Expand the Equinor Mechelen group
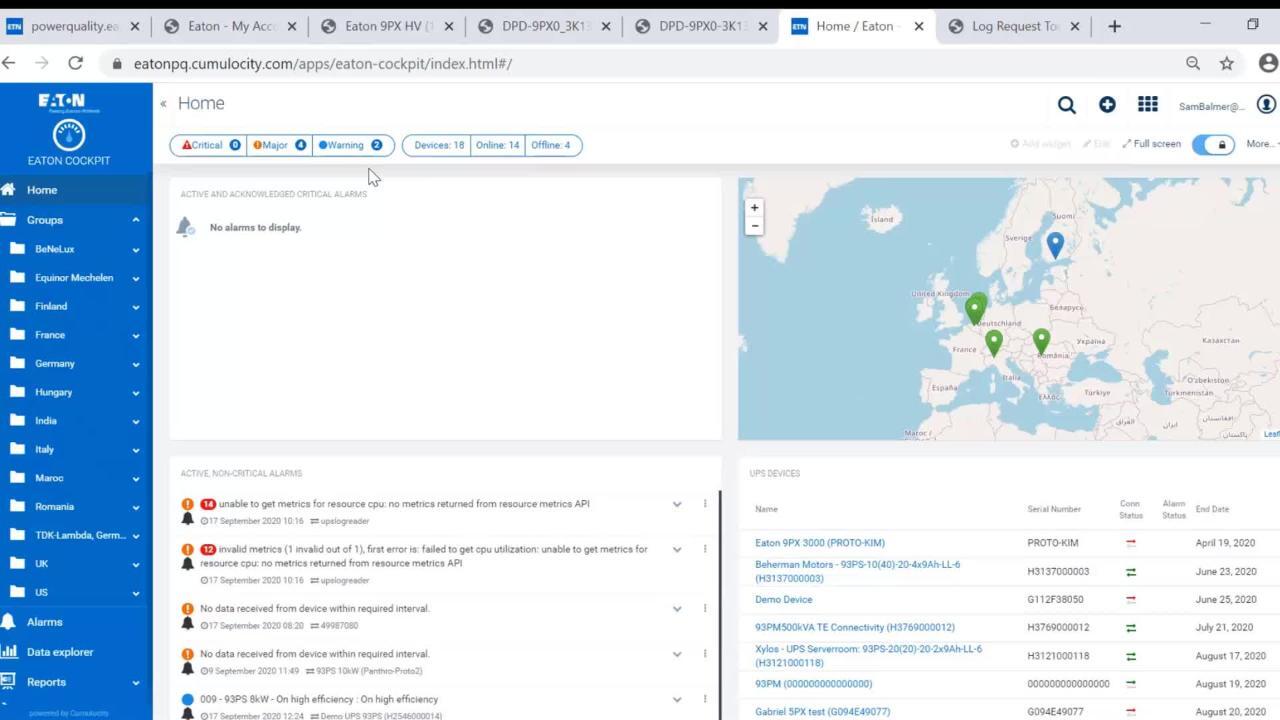The image size is (1280, 720). (136, 278)
